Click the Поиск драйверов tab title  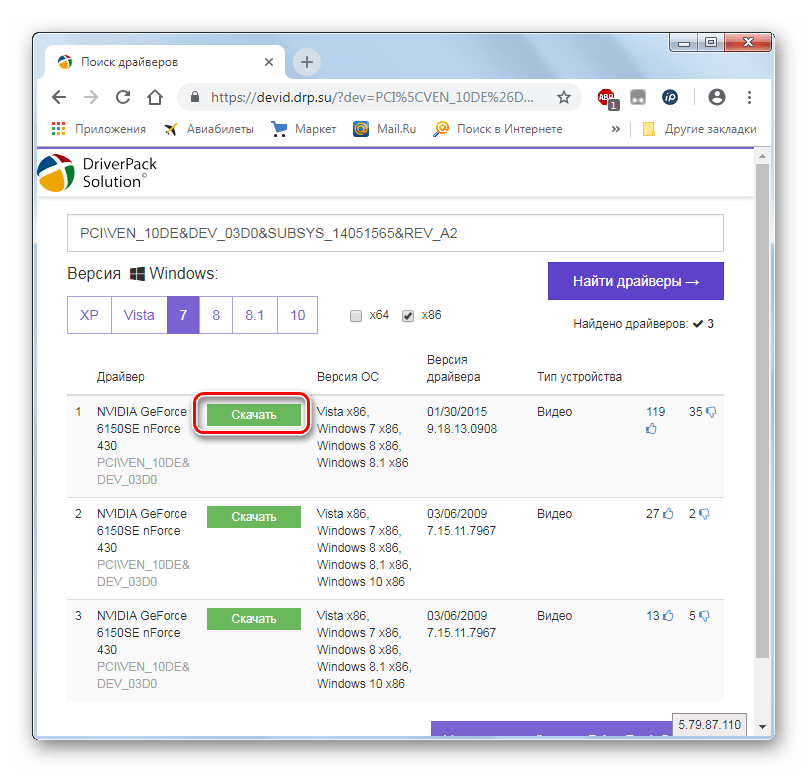click(x=129, y=62)
